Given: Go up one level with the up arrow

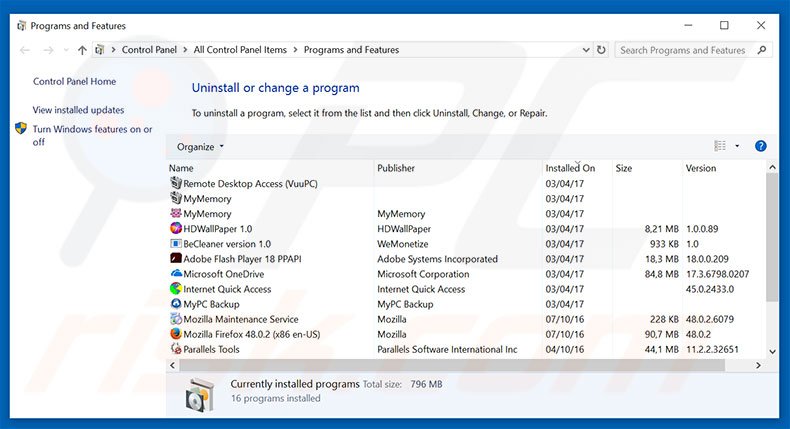Looking at the screenshot, I should (x=82, y=50).
